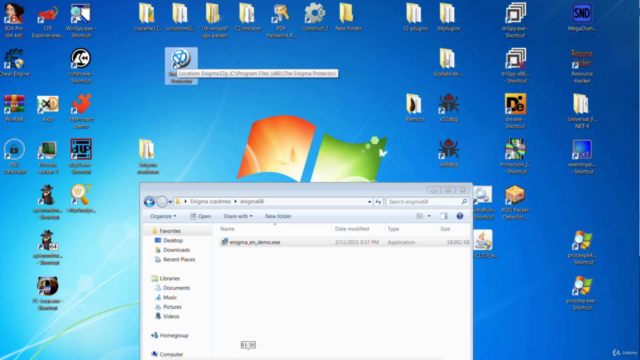Launch WinRAR from the desktop
This screenshot has width=640, height=360.
(14, 108)
